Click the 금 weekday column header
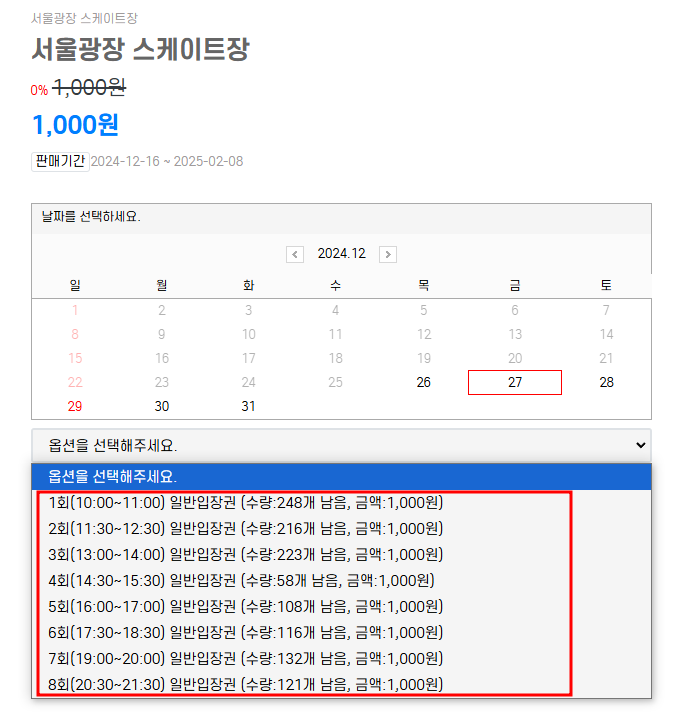 (515, 285)
